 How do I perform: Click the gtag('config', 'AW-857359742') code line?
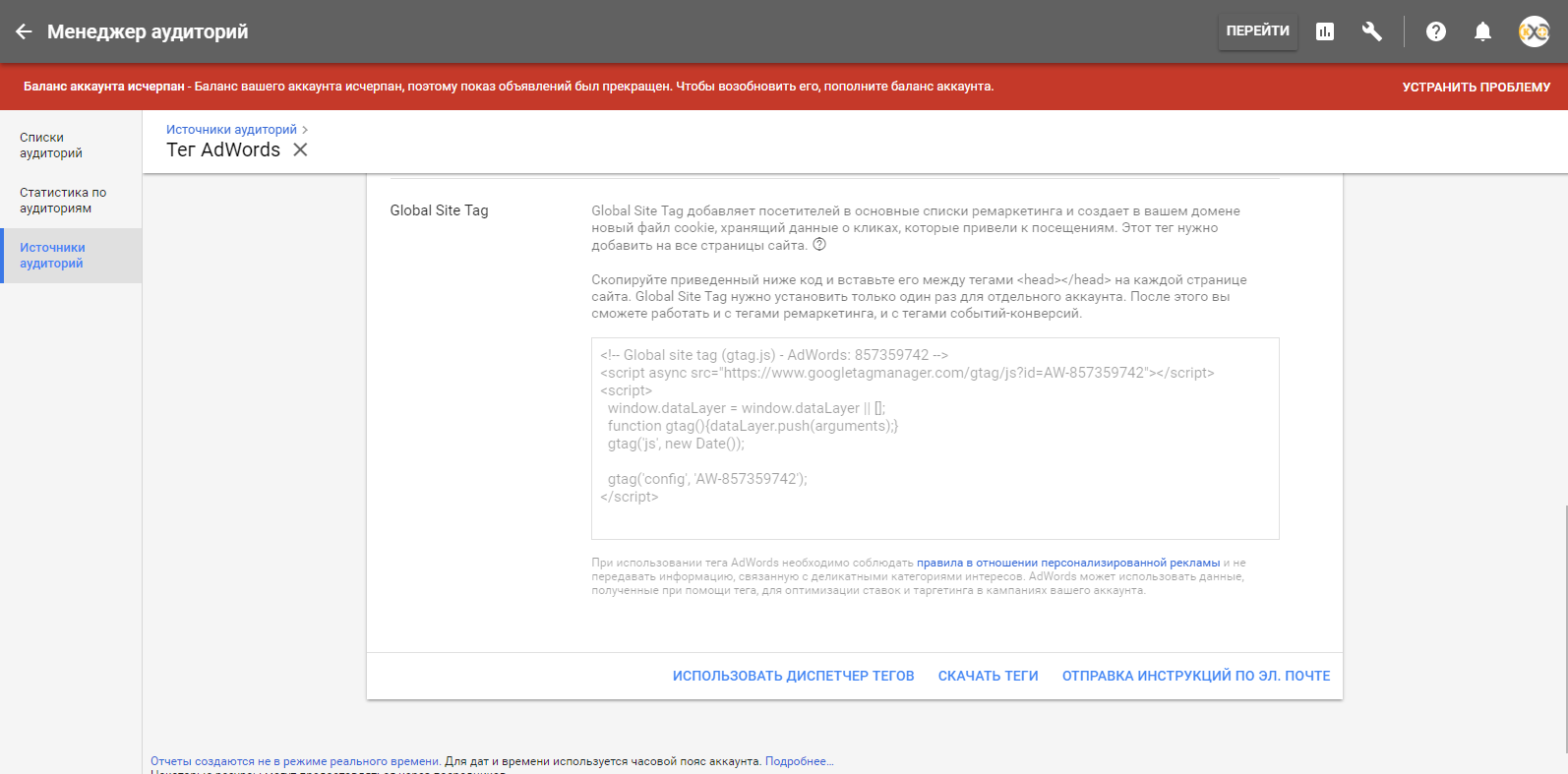coord(707,479)
